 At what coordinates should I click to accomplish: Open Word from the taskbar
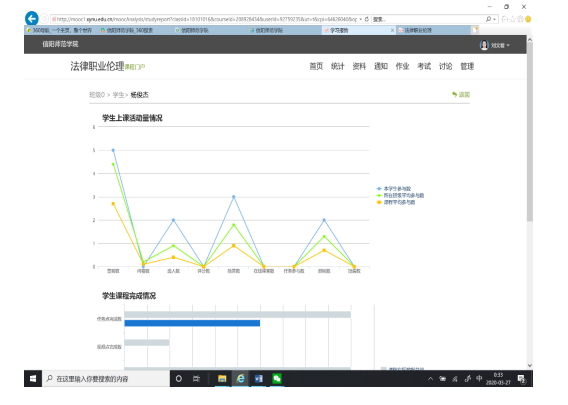click(259, 379)
